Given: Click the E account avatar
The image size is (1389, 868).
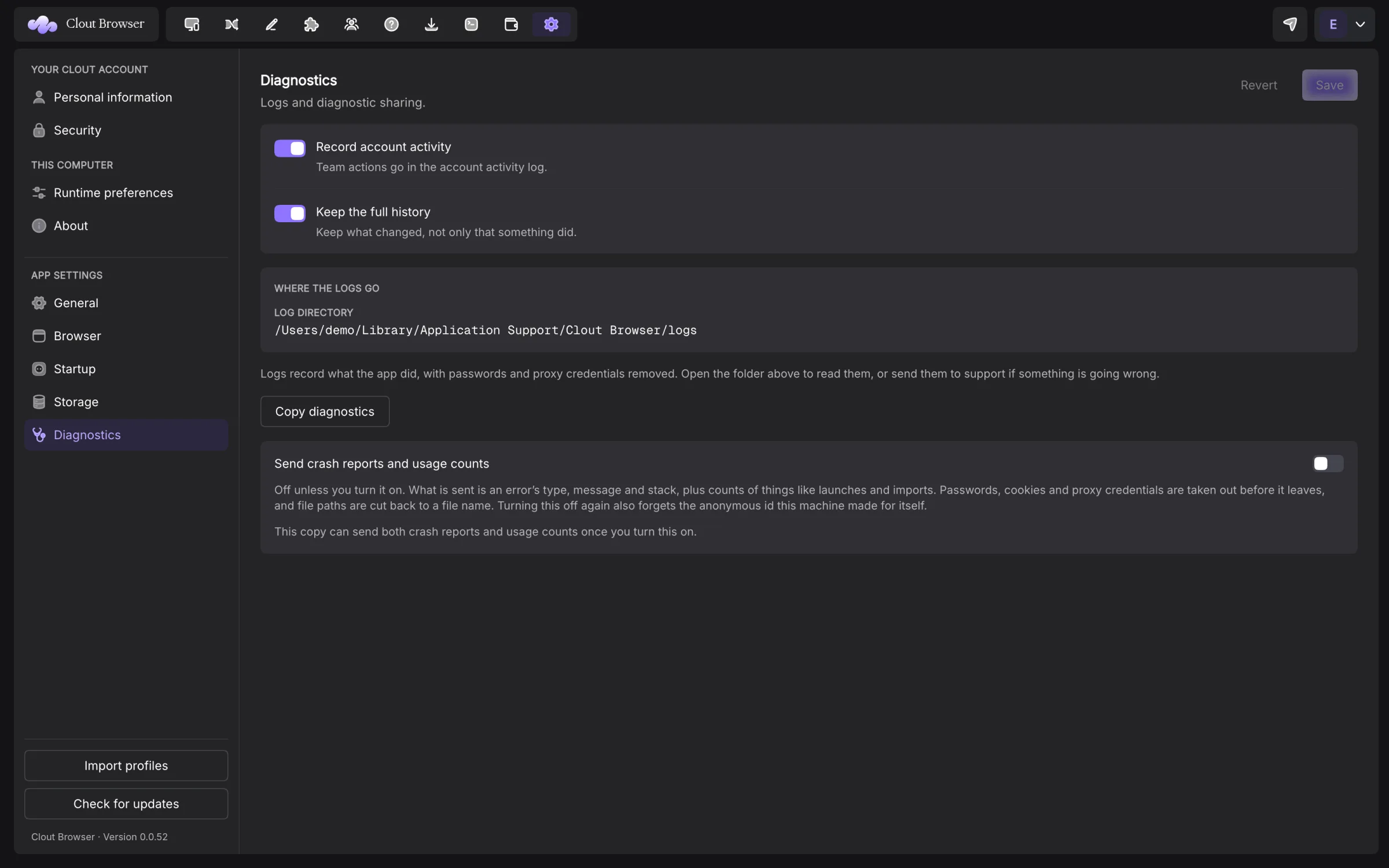Looking at the screenshot, I should pos(1333,24).
